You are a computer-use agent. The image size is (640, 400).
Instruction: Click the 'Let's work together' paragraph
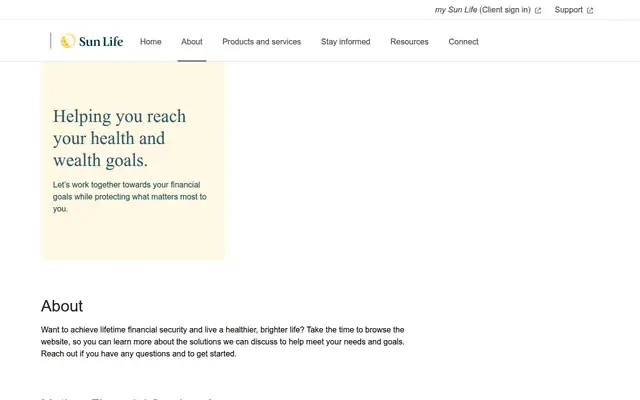pos(129,197)
